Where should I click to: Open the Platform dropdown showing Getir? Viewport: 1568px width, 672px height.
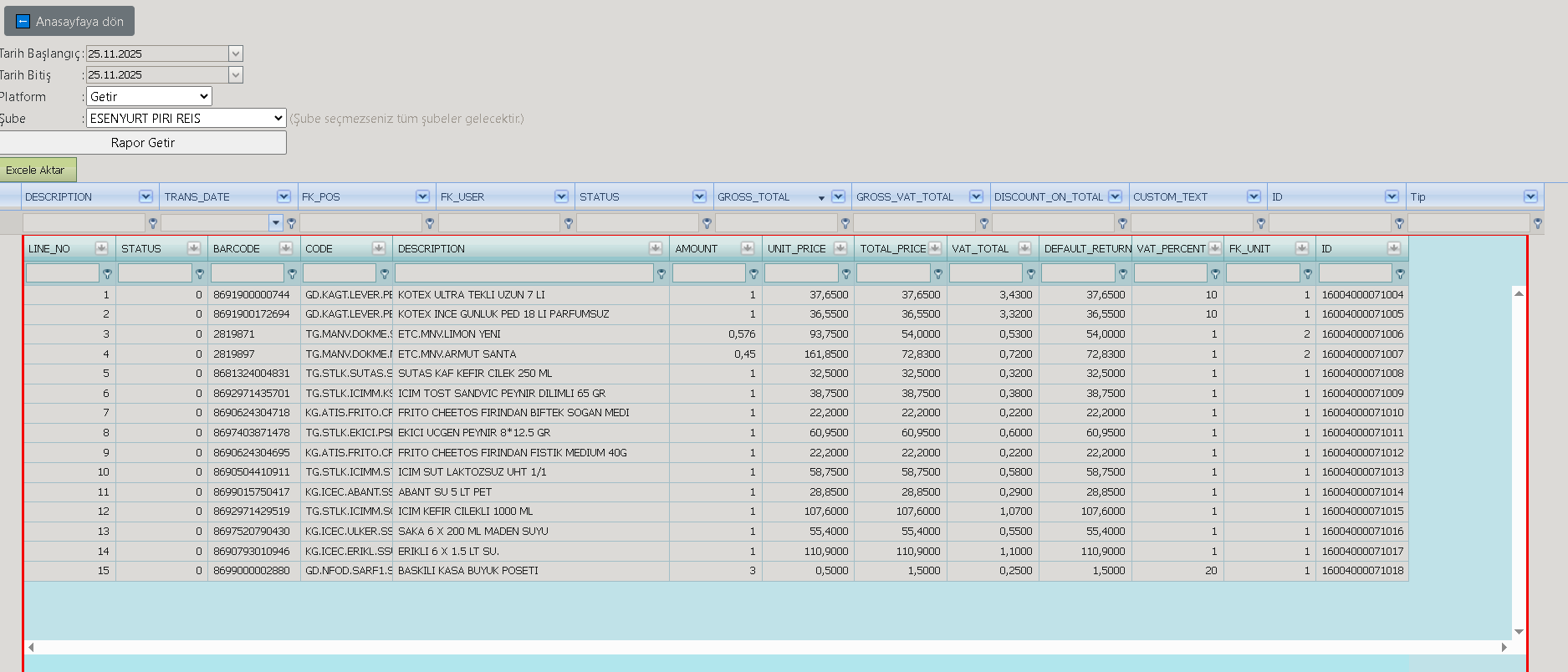click(x=149, y=96)
